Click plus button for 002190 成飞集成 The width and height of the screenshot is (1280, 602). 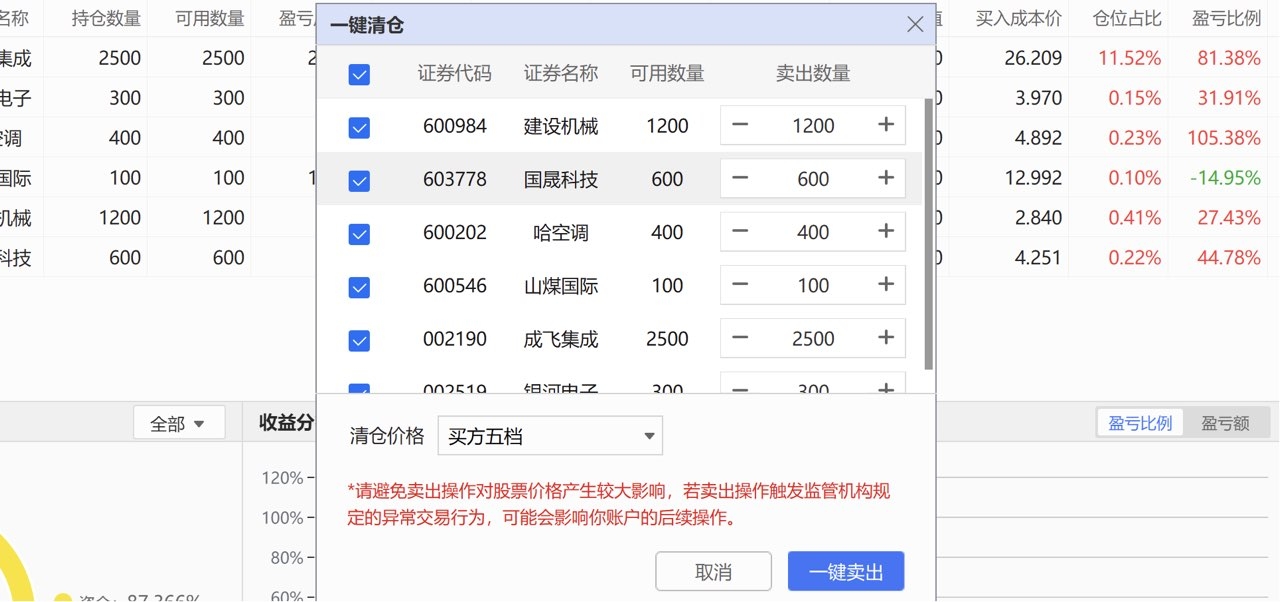point(885,338)
